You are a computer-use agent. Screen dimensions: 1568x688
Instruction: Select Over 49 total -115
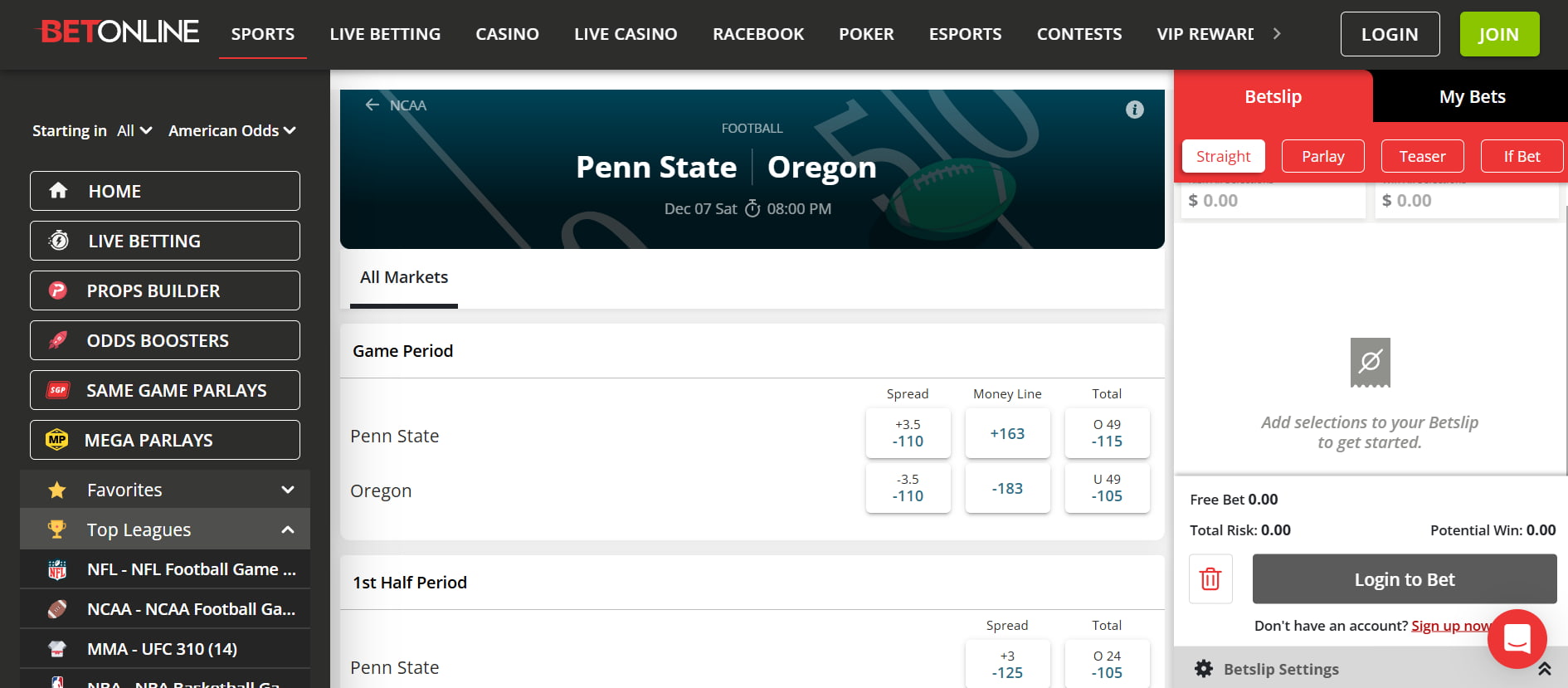[x=1107, y=433]
